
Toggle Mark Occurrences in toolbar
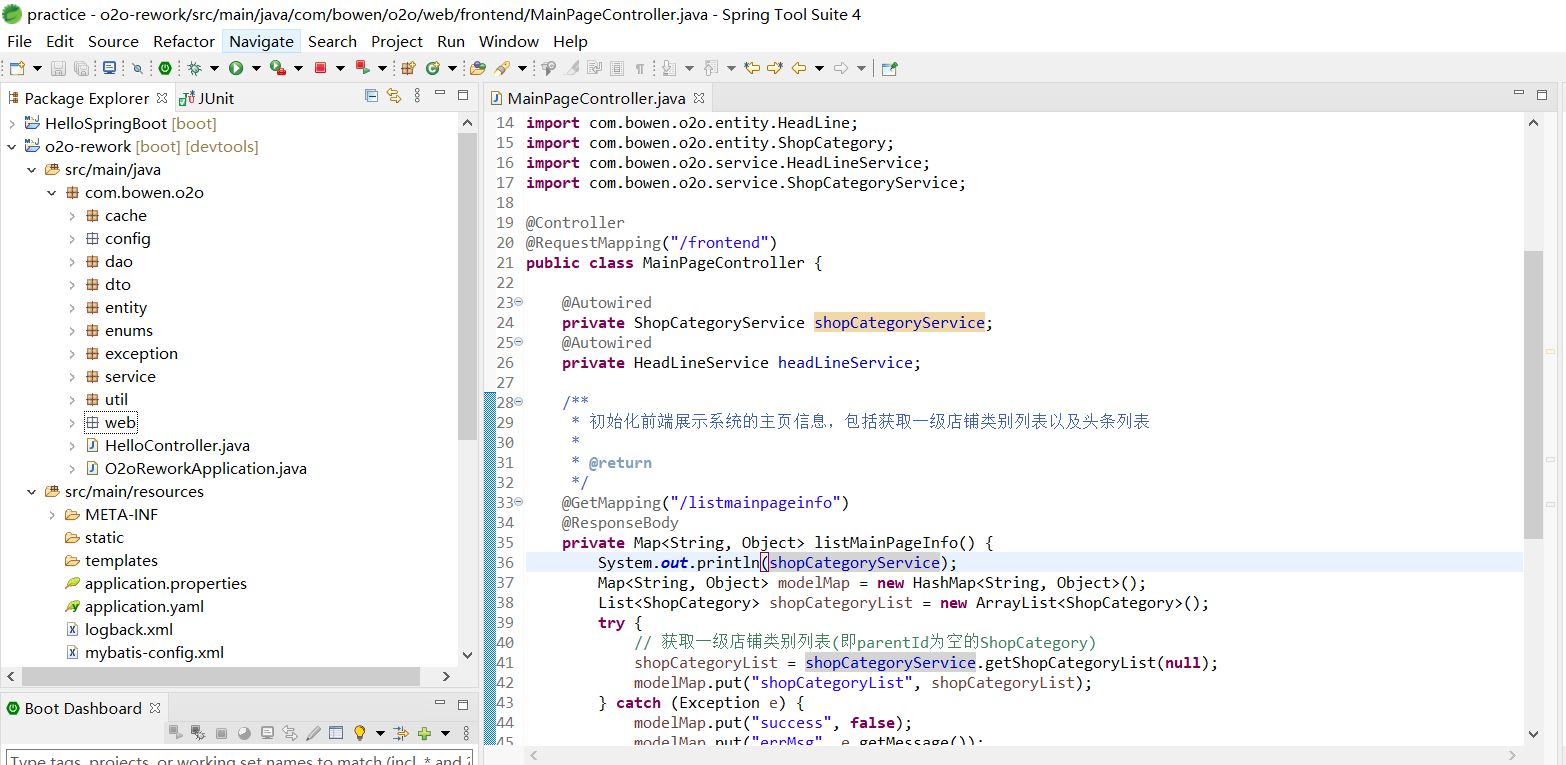[x=573, y=68]
